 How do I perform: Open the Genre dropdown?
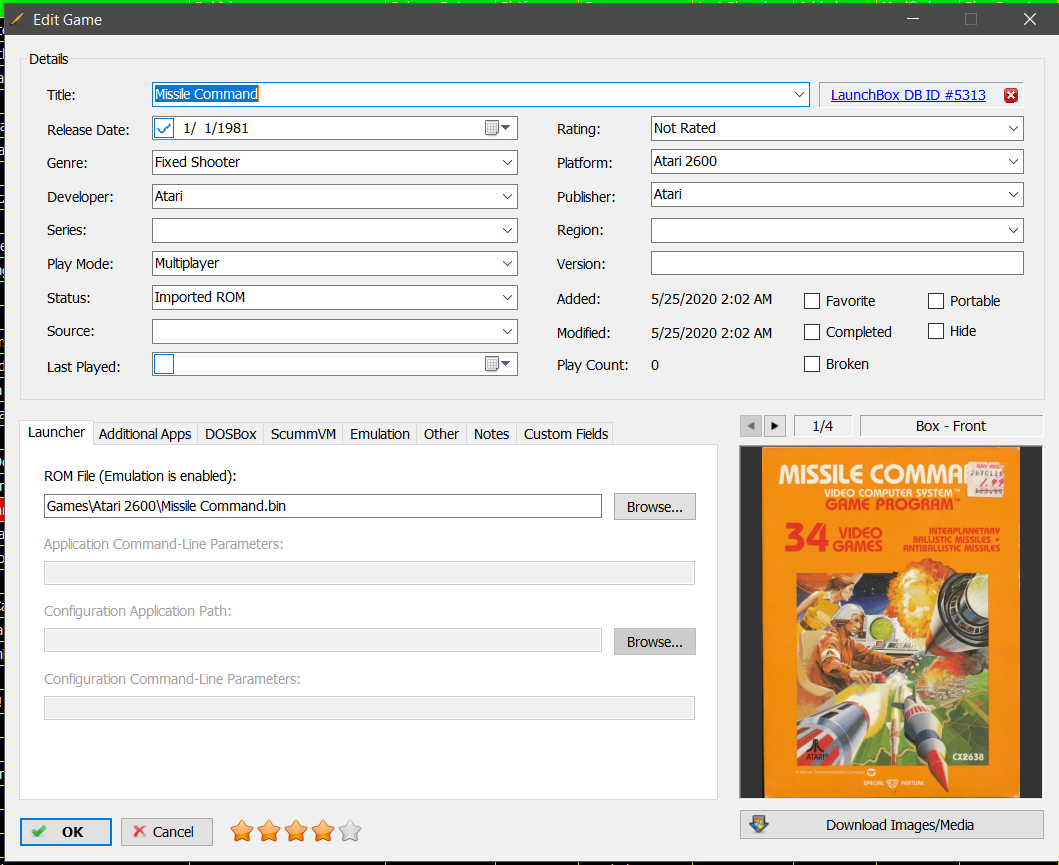pos(507,162)
